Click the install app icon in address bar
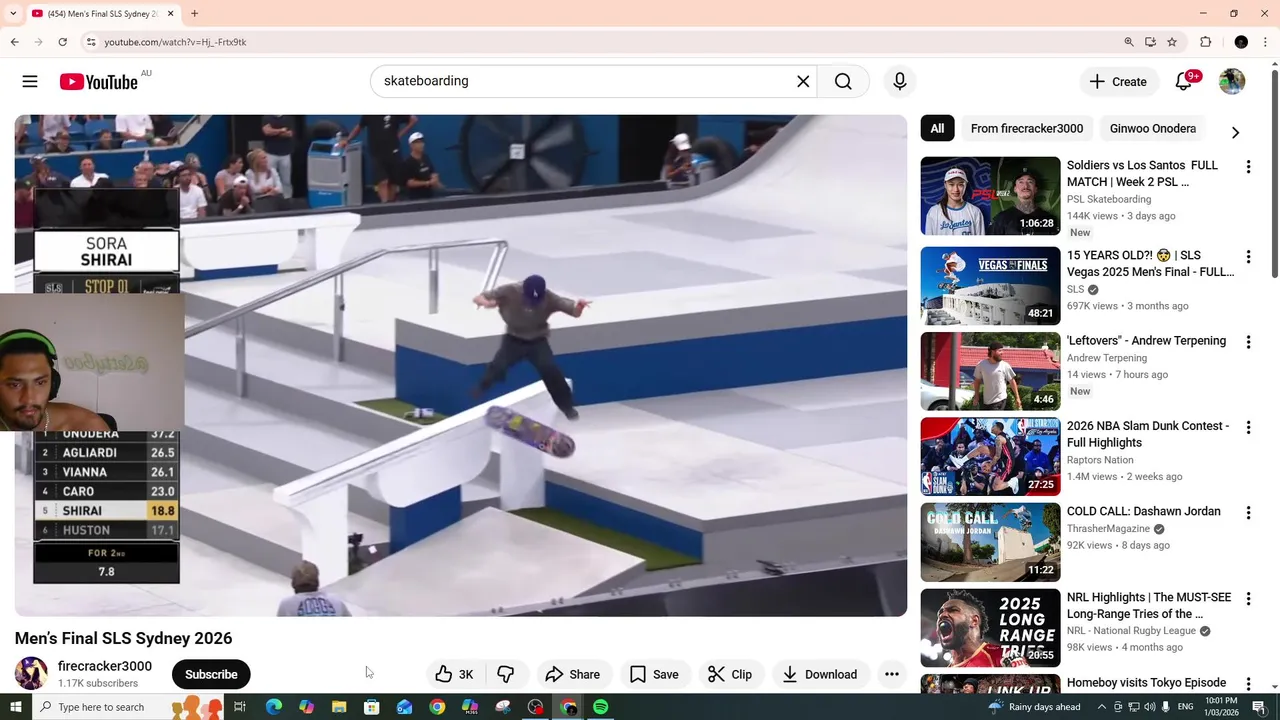Screen dimensions: 1280x720 click(1151, 42)
